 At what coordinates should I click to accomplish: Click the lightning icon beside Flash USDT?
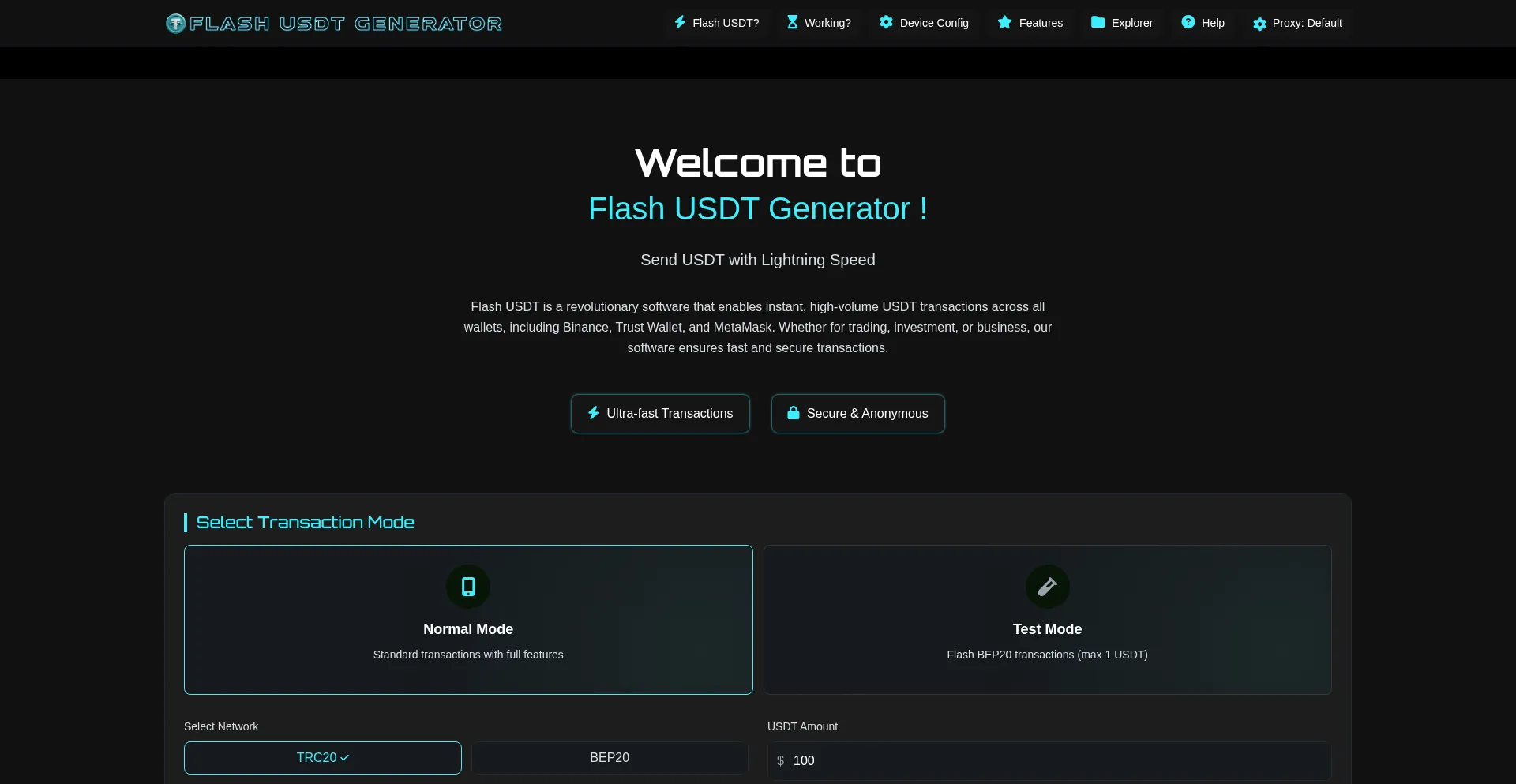click(x=681, y=23)
